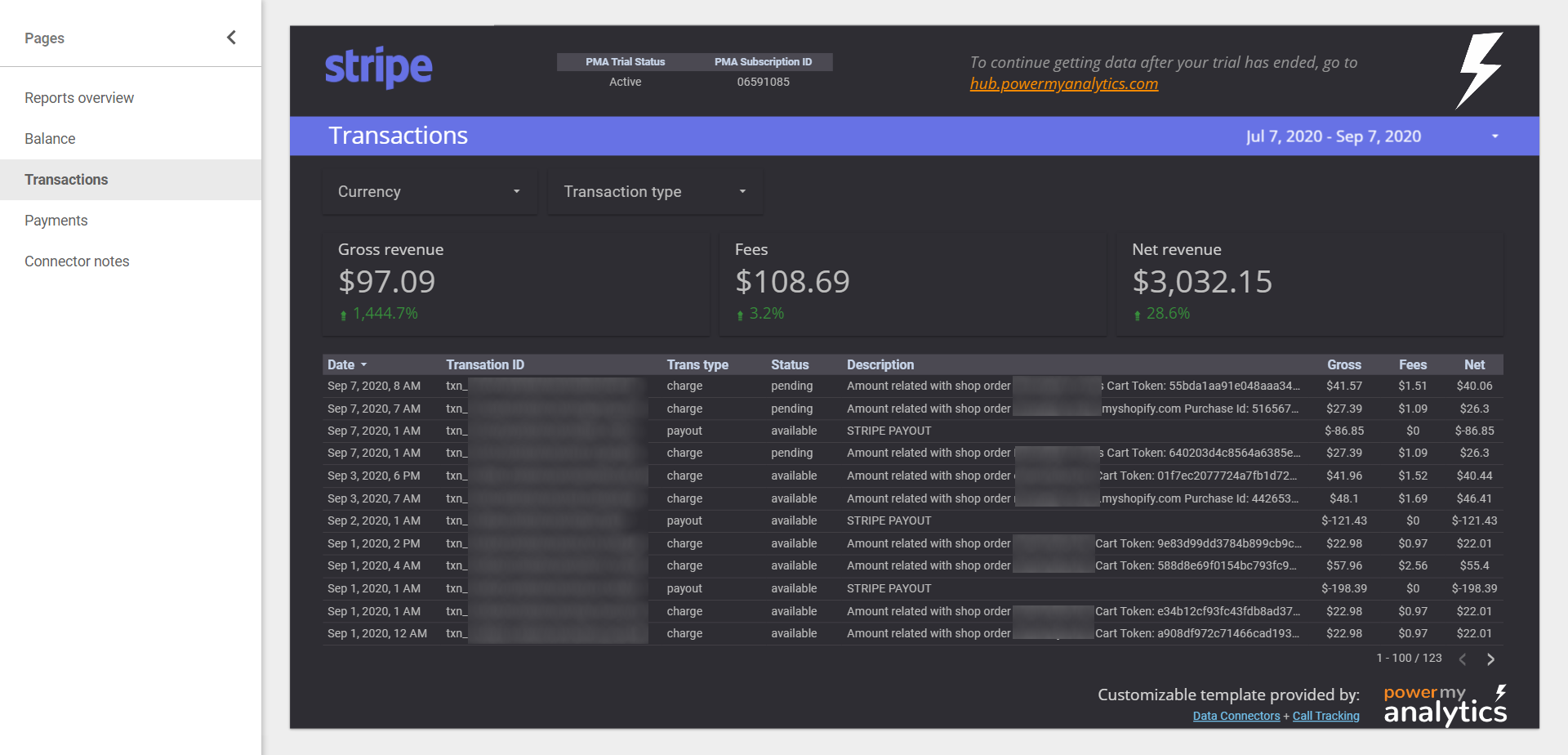1568x755 pixels.
Task: Collapse the Pages sidebar with the chevron
Action: coord(231,38)
